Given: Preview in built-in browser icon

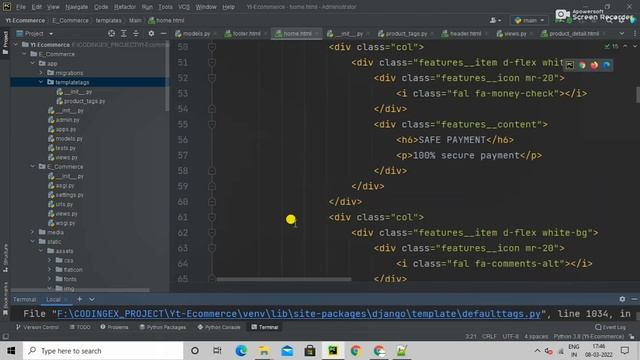Looking at the screenshot, I should point(570,65).
